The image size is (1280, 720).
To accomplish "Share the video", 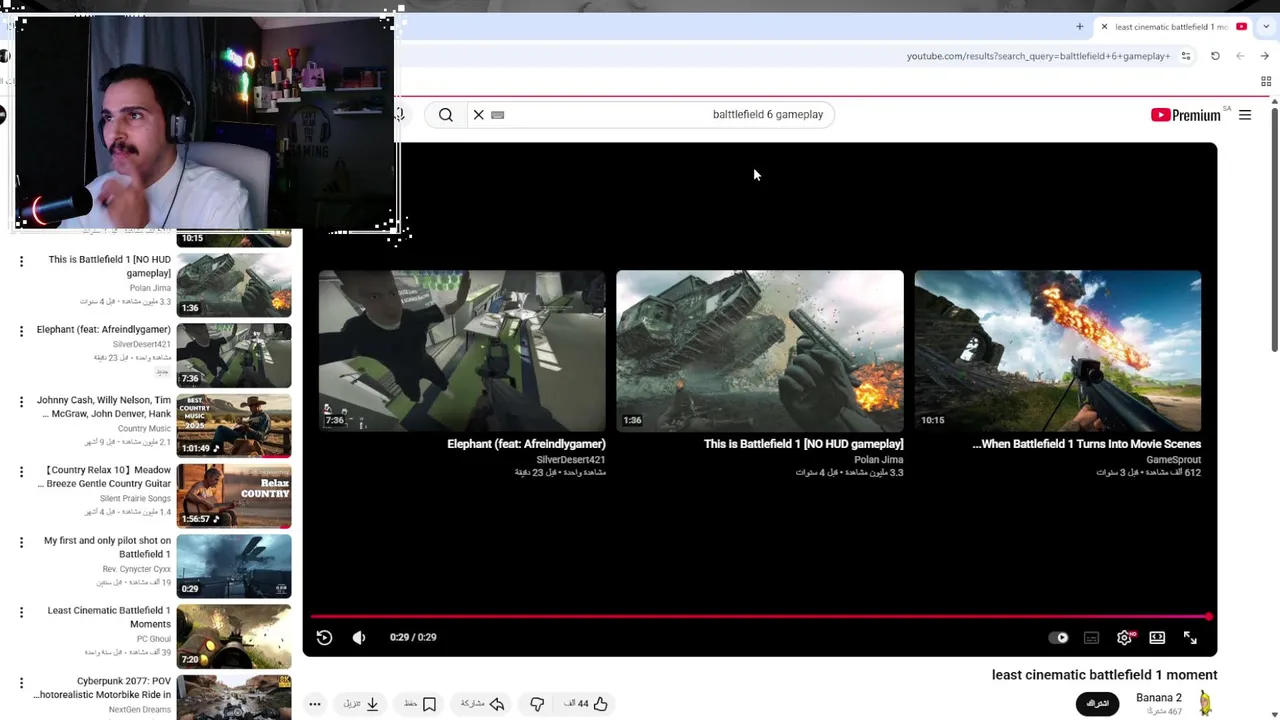I will click(x=482, y=704).
